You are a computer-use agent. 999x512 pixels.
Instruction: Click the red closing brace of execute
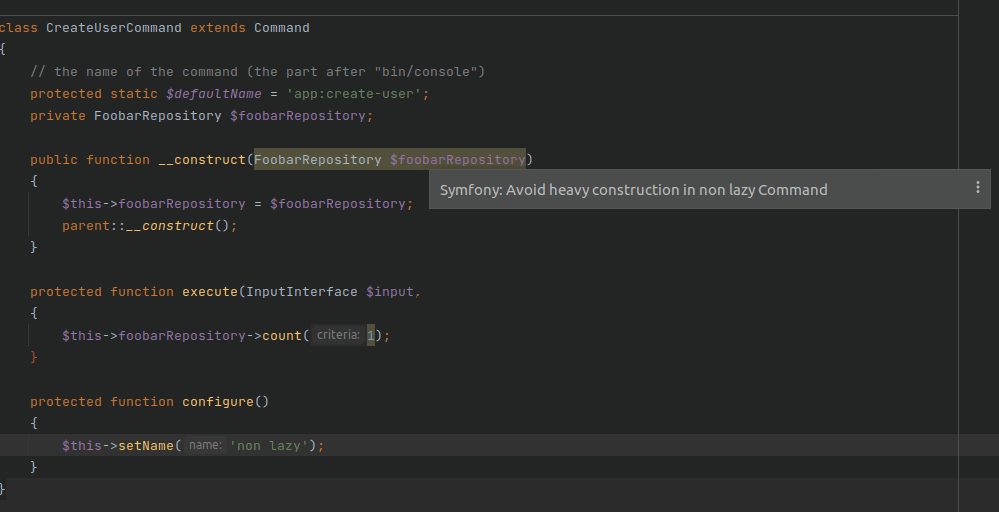(34, 358)
